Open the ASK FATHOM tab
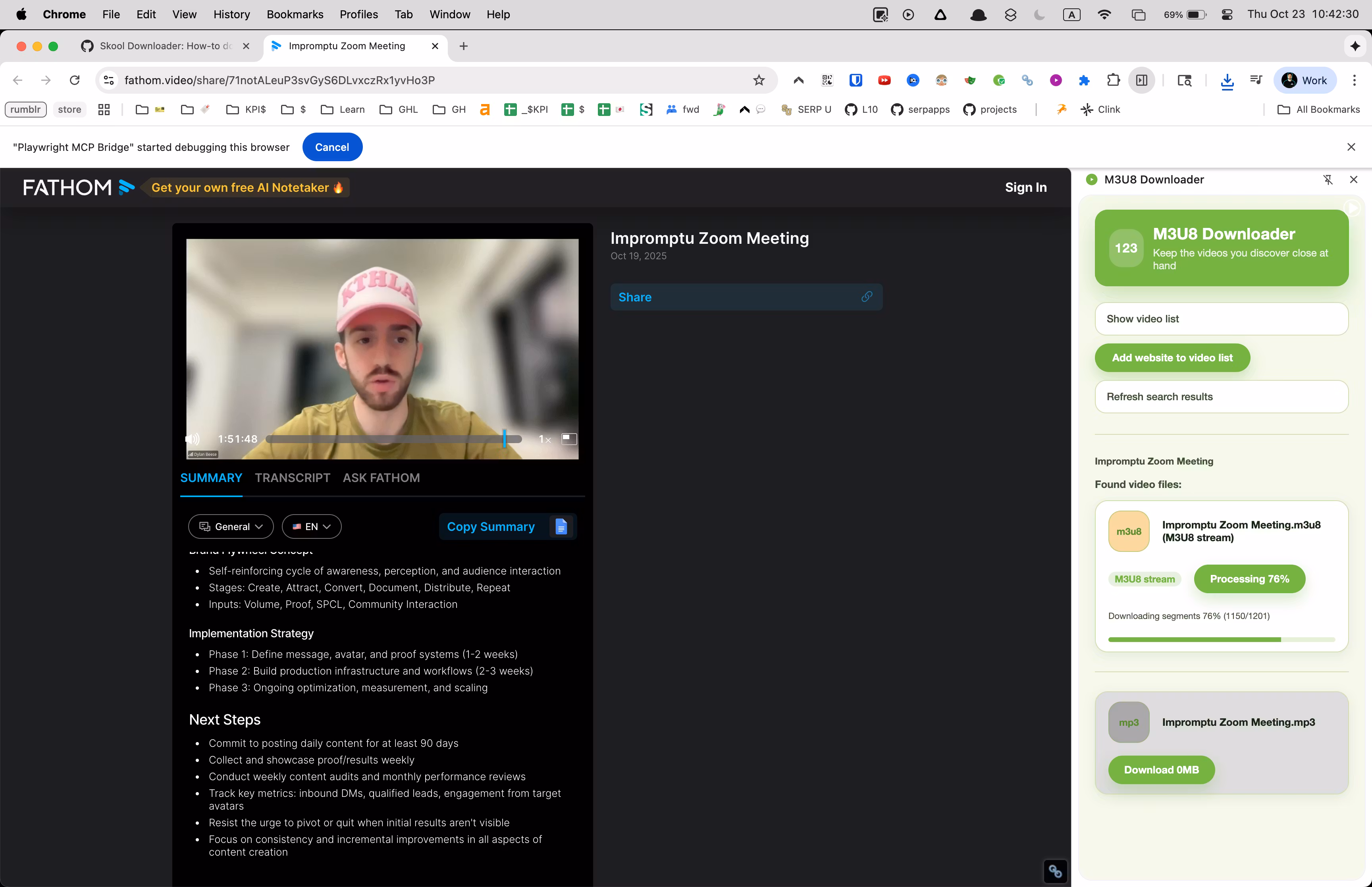Image resolution: width=1372 pixels, height=887 pixels. point(381,478)
